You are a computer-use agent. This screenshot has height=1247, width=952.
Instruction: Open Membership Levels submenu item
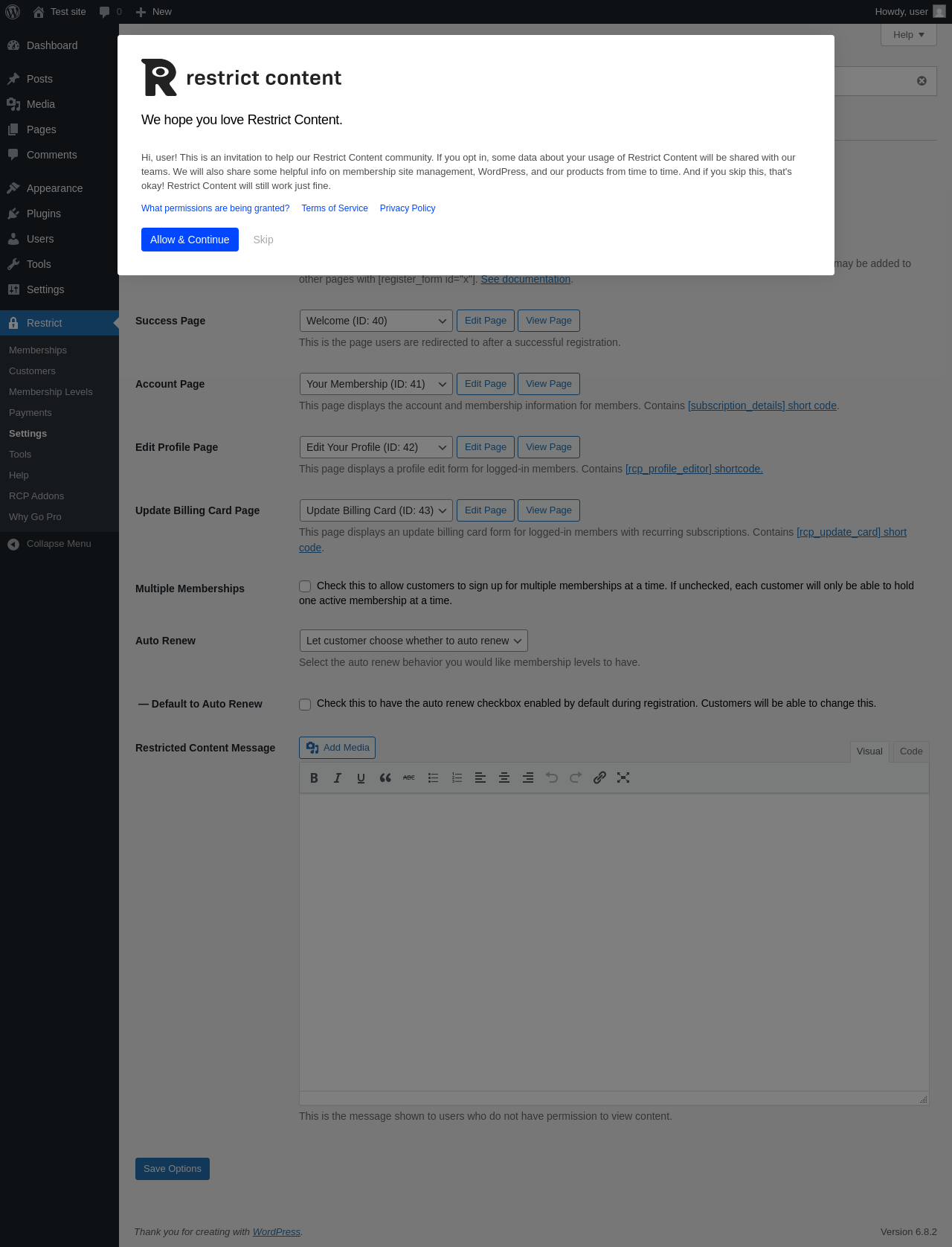coord(51,392)
